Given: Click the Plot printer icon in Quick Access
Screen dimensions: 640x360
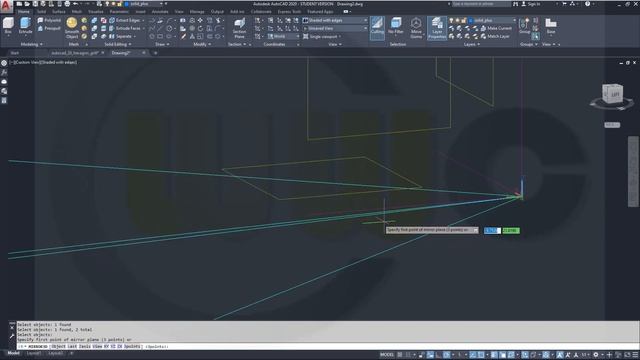Looking at the screenshot, I should pyautogui.click(x=67, y=4).
